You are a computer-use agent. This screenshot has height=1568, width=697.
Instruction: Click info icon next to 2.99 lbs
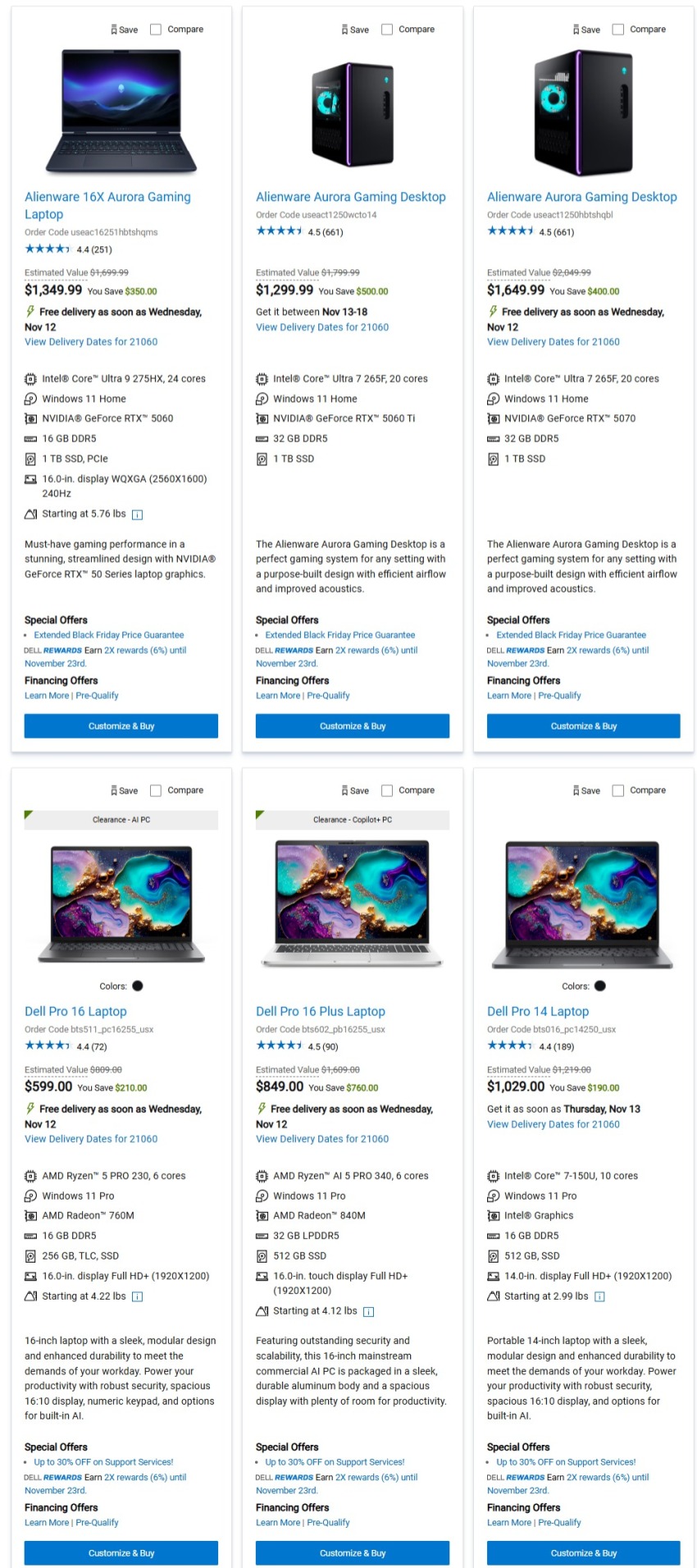point(599,1297)
